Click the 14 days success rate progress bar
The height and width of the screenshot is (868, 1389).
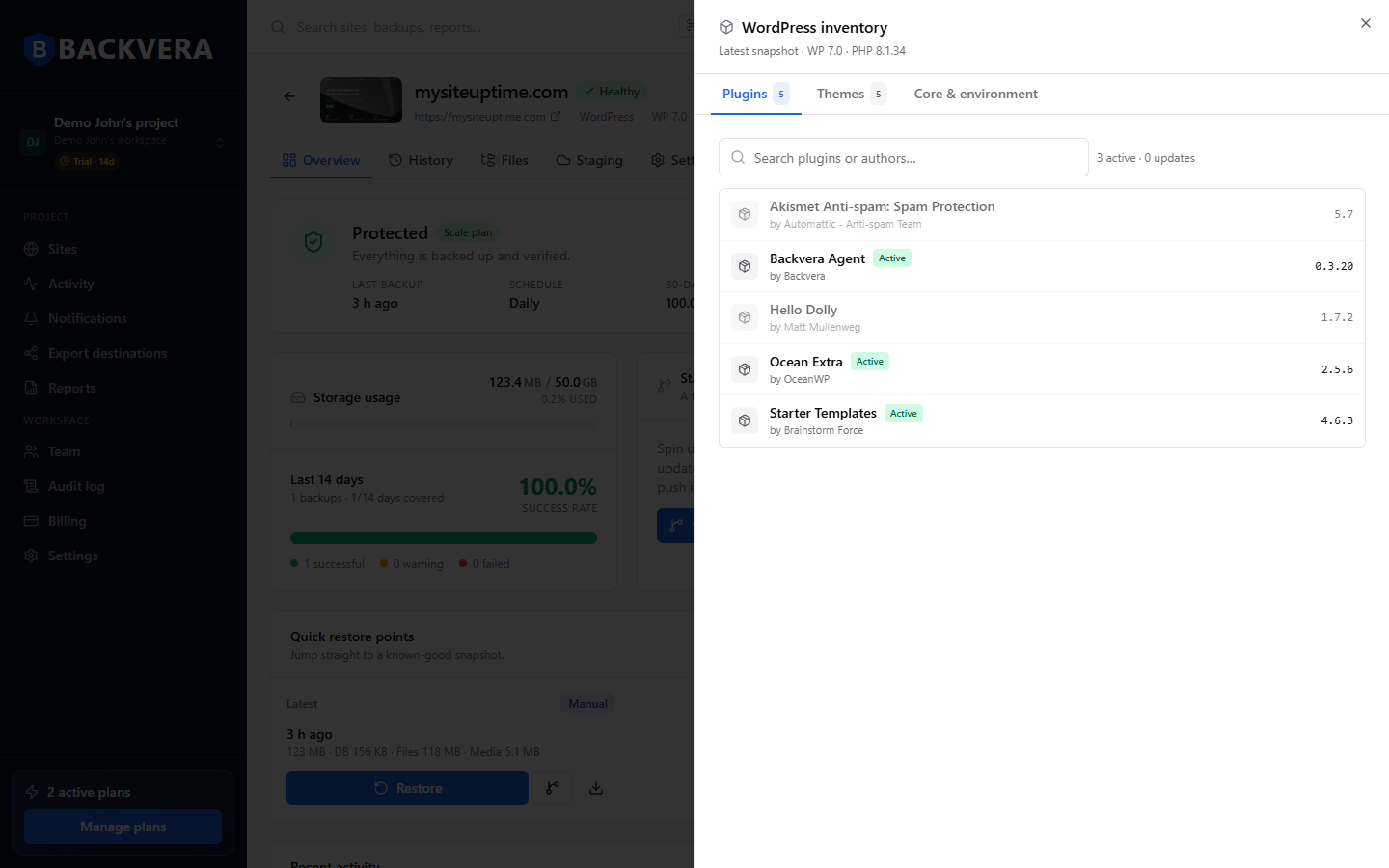(444, 538)
